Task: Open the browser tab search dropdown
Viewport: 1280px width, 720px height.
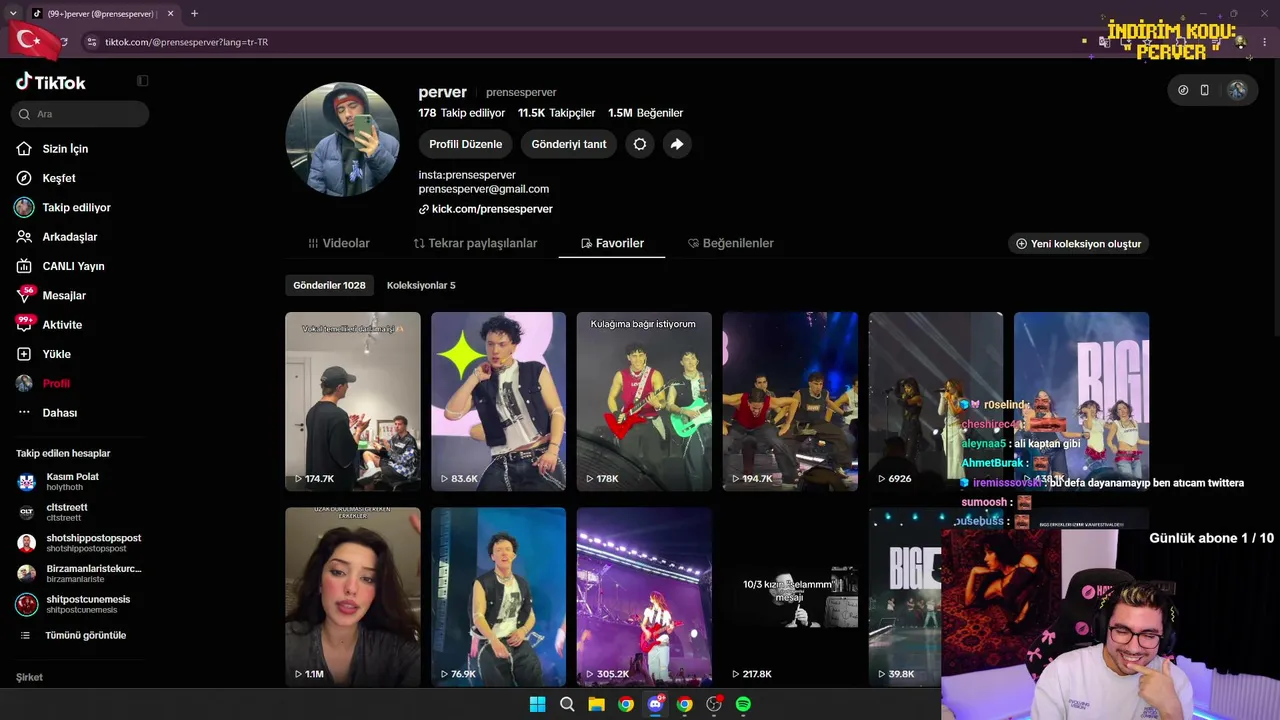Action: (12, 14)
